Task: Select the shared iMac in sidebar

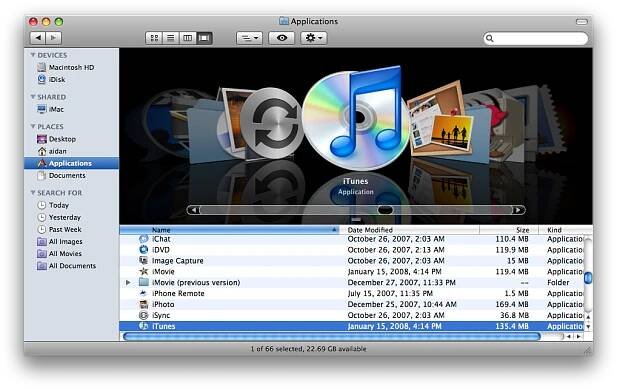Action: (71, 109)
